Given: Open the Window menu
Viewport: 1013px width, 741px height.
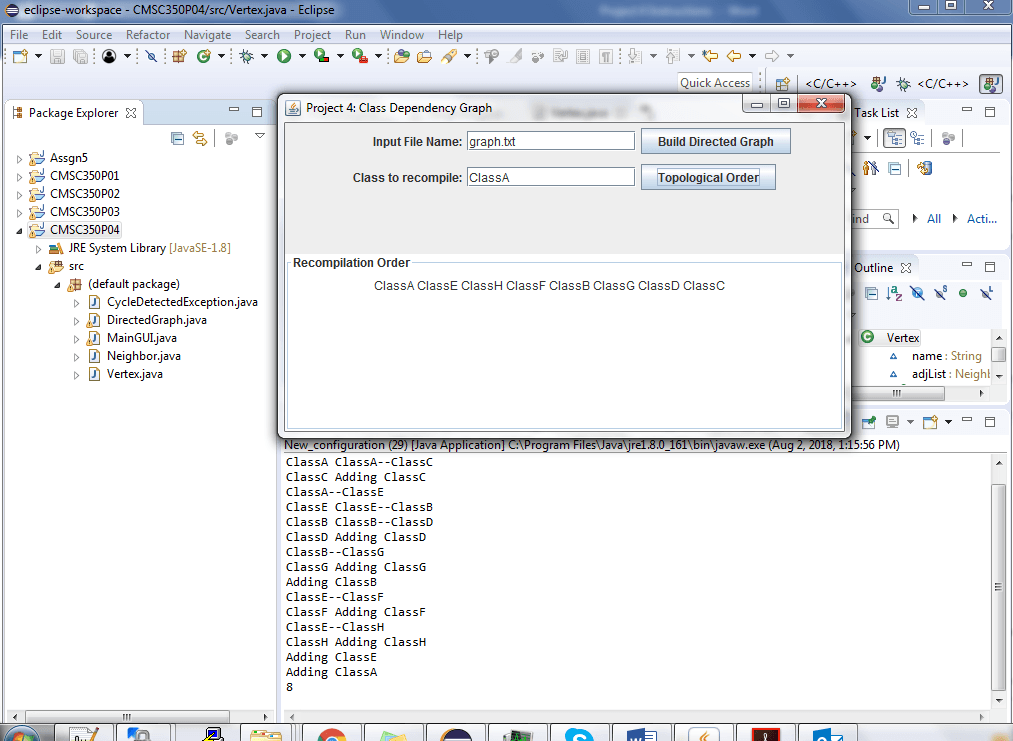Looking at the screenshot, I should pyautogui.click(x=402, y=35).
